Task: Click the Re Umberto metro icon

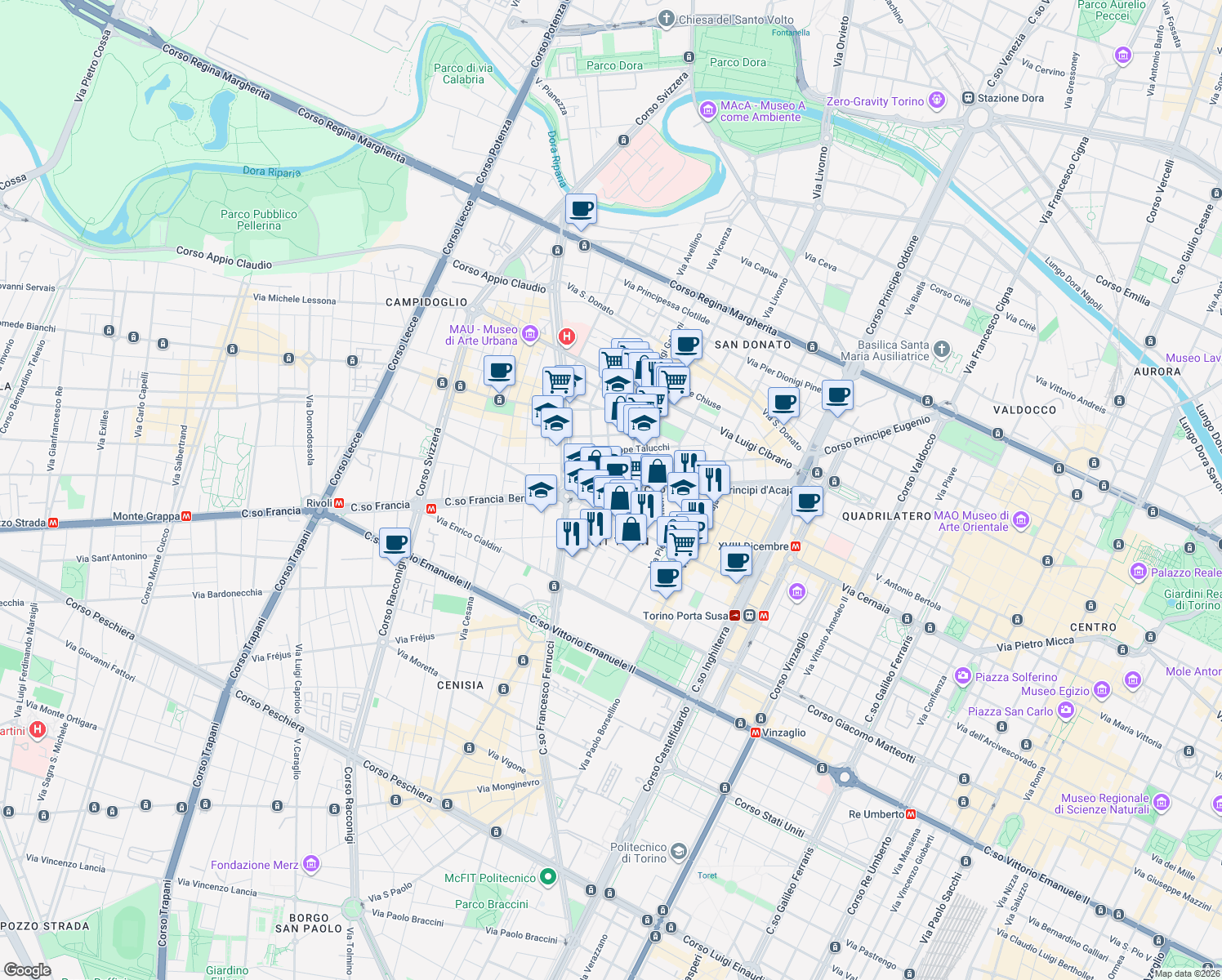Action: tap(911, 813)
